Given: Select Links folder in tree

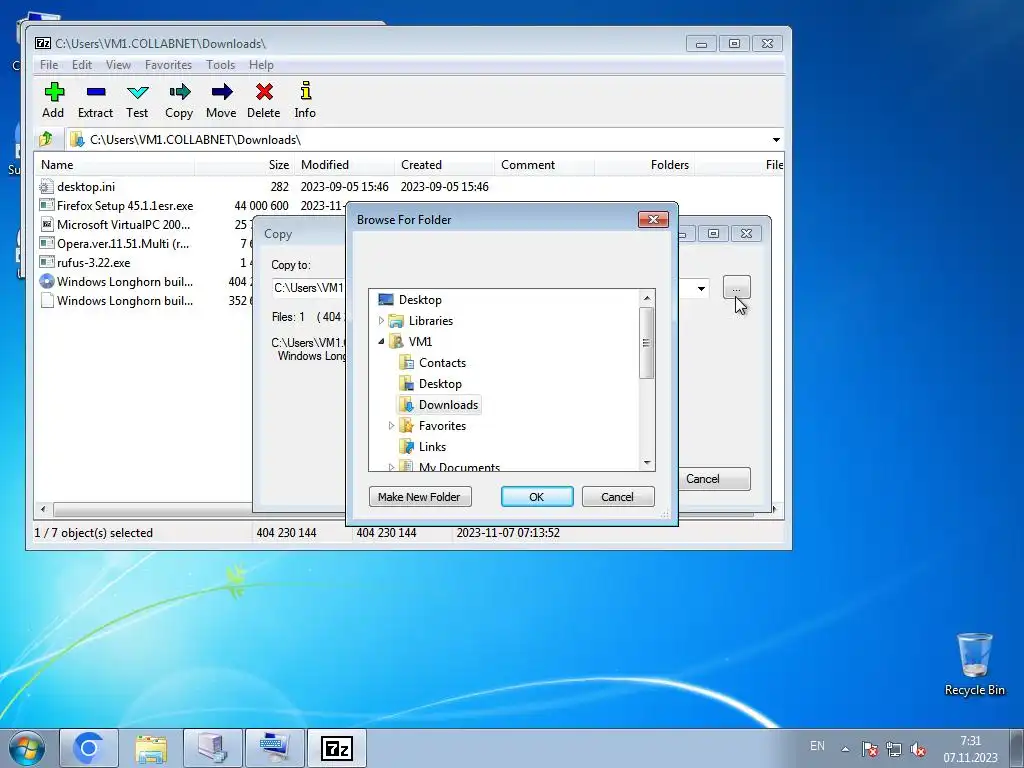Looking at the screenshot, I should click(x=423, y=447).
